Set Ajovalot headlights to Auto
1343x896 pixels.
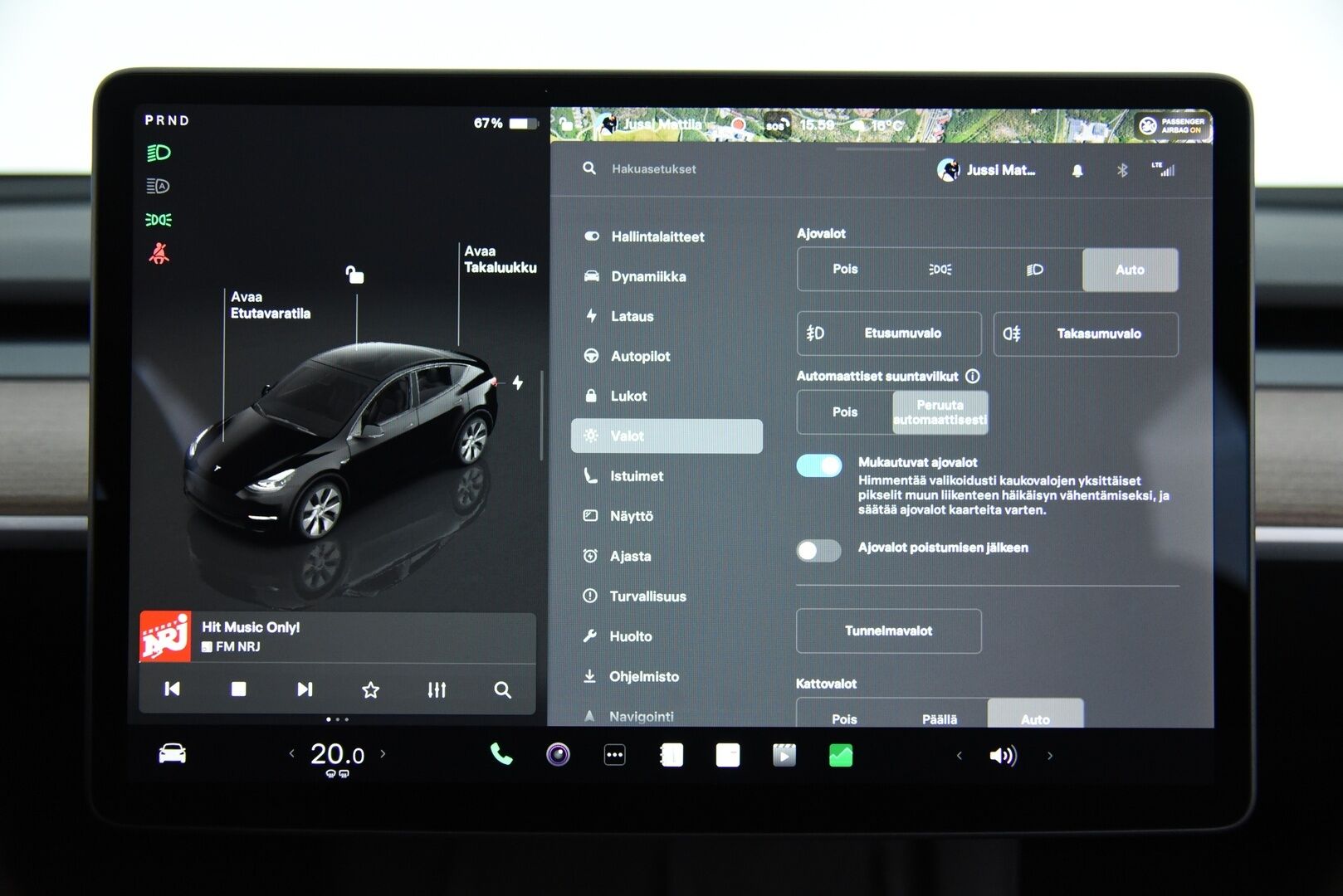[x=1130, y=270]
